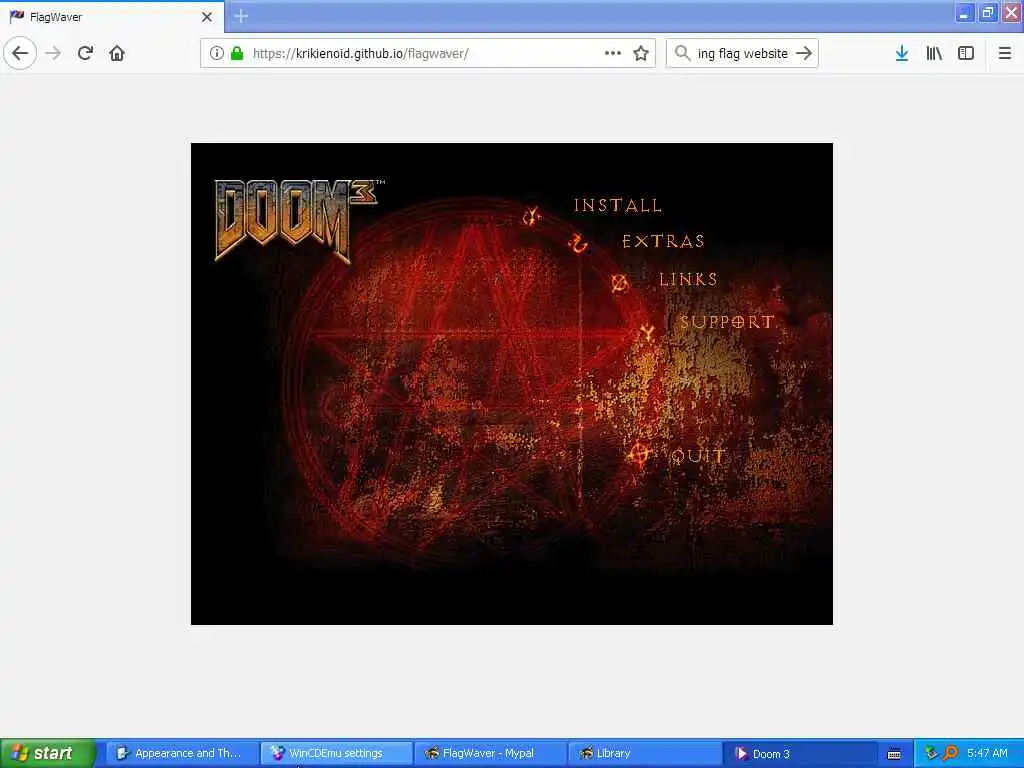Switch to Appearance and Themes taskbar window
Viewport: 1024px width, 768px height.
pos(181,753)
